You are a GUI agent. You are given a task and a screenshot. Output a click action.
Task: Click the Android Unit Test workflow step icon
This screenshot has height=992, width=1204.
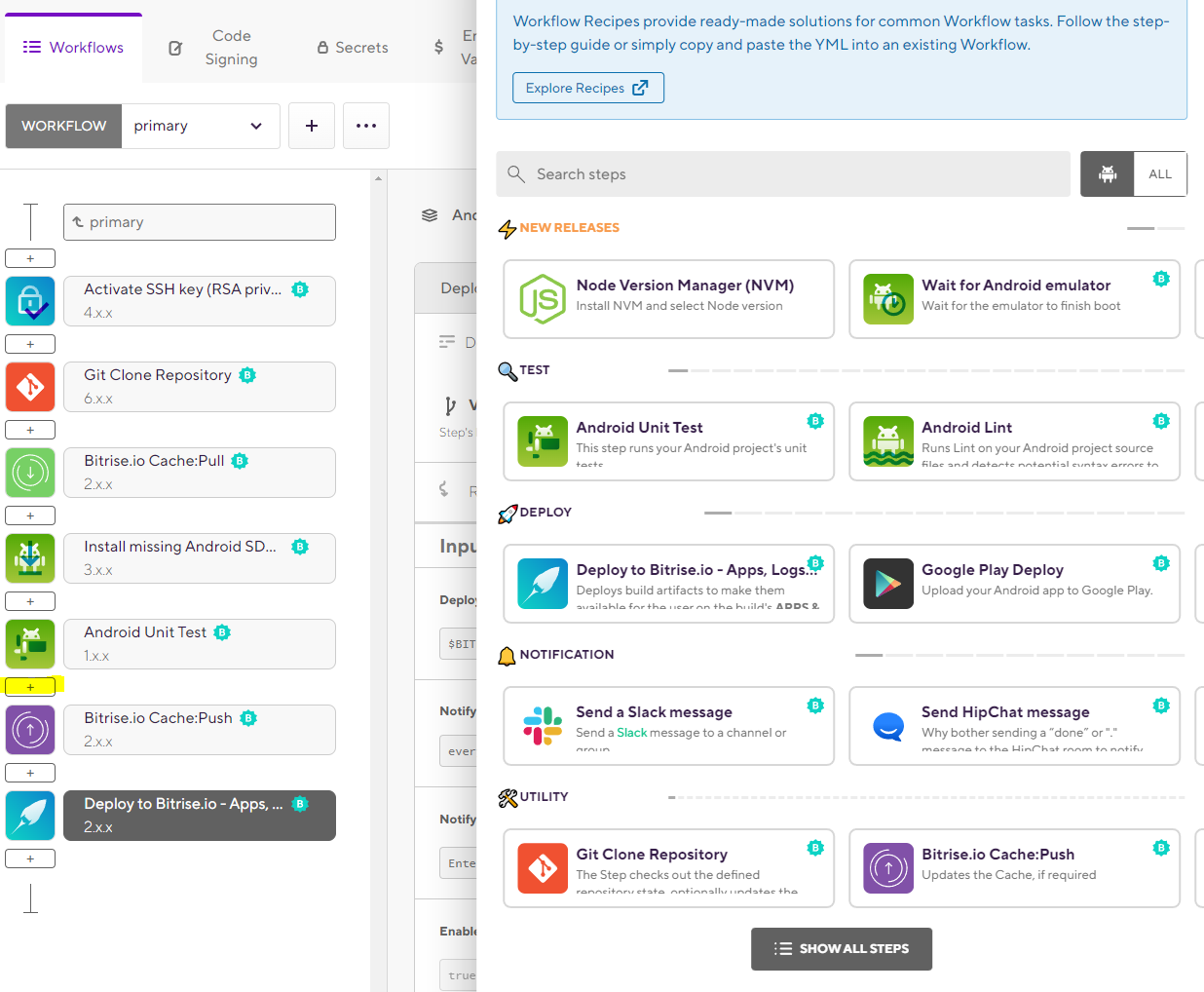pos(30,644)
